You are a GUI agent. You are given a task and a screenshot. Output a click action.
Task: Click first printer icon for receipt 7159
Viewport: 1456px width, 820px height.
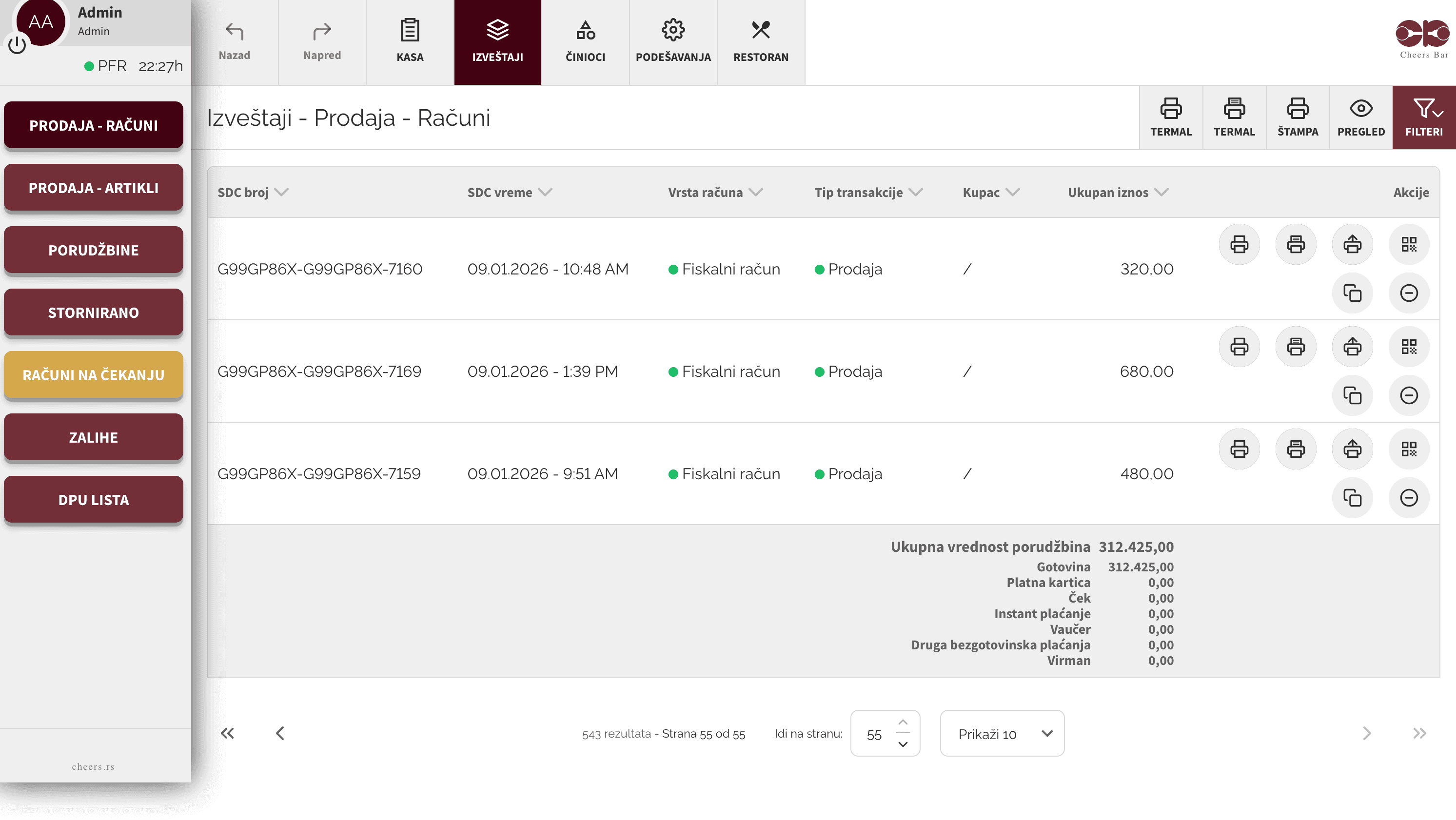click(1239, 449)
